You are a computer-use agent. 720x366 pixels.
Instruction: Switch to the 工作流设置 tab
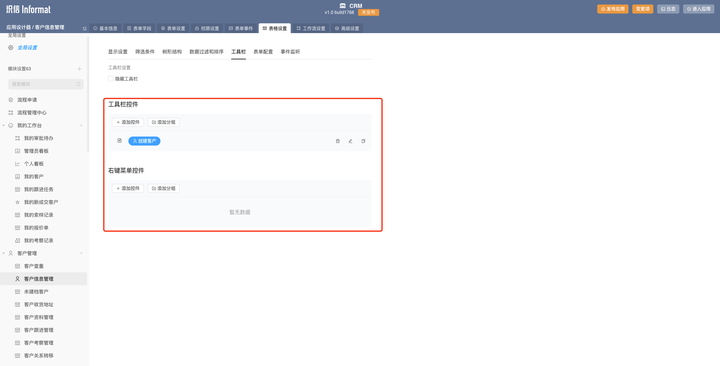pyautogui.click(x=311, y=28)
